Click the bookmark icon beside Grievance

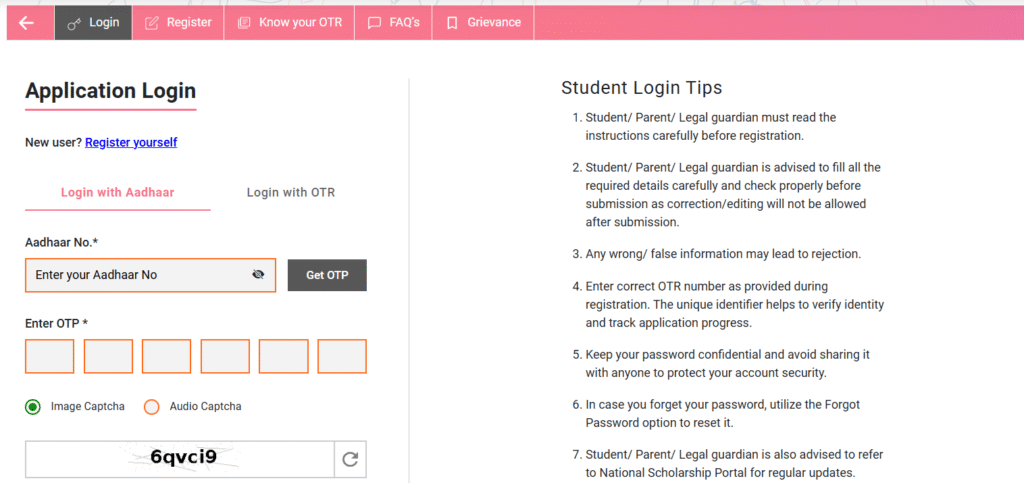point(452,23)
